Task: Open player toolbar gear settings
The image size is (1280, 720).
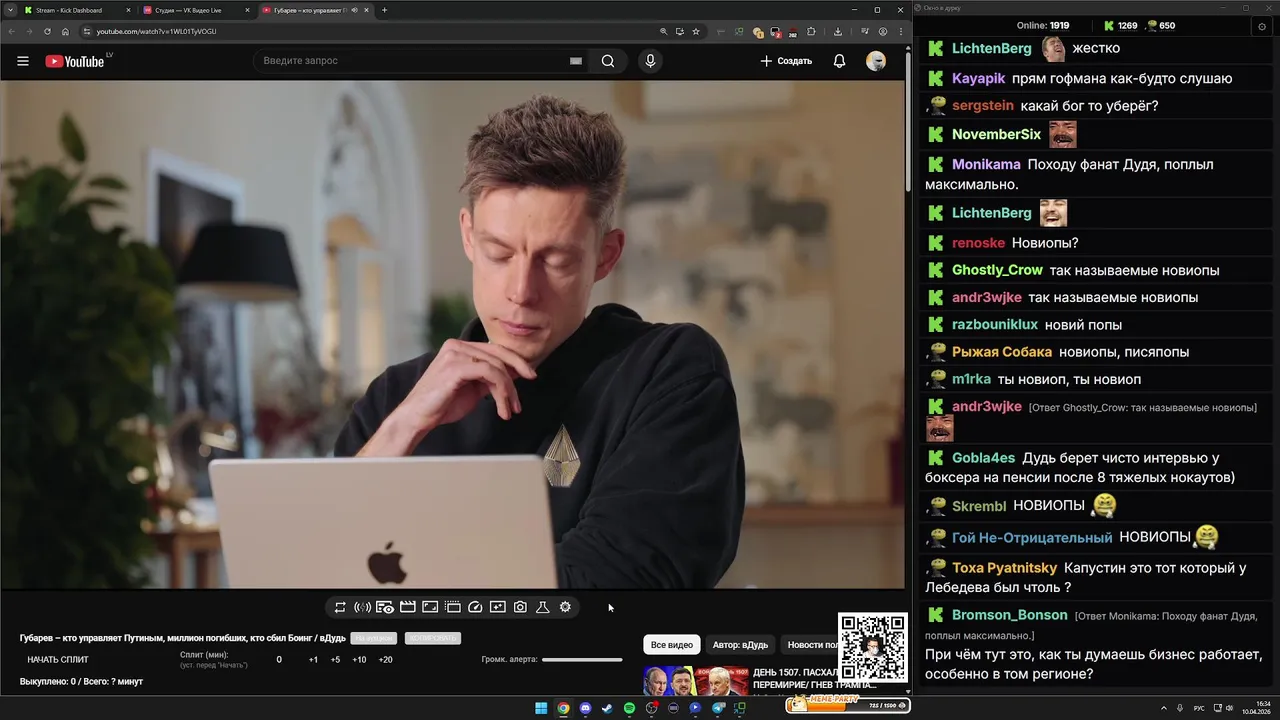Action: point(565,607)
